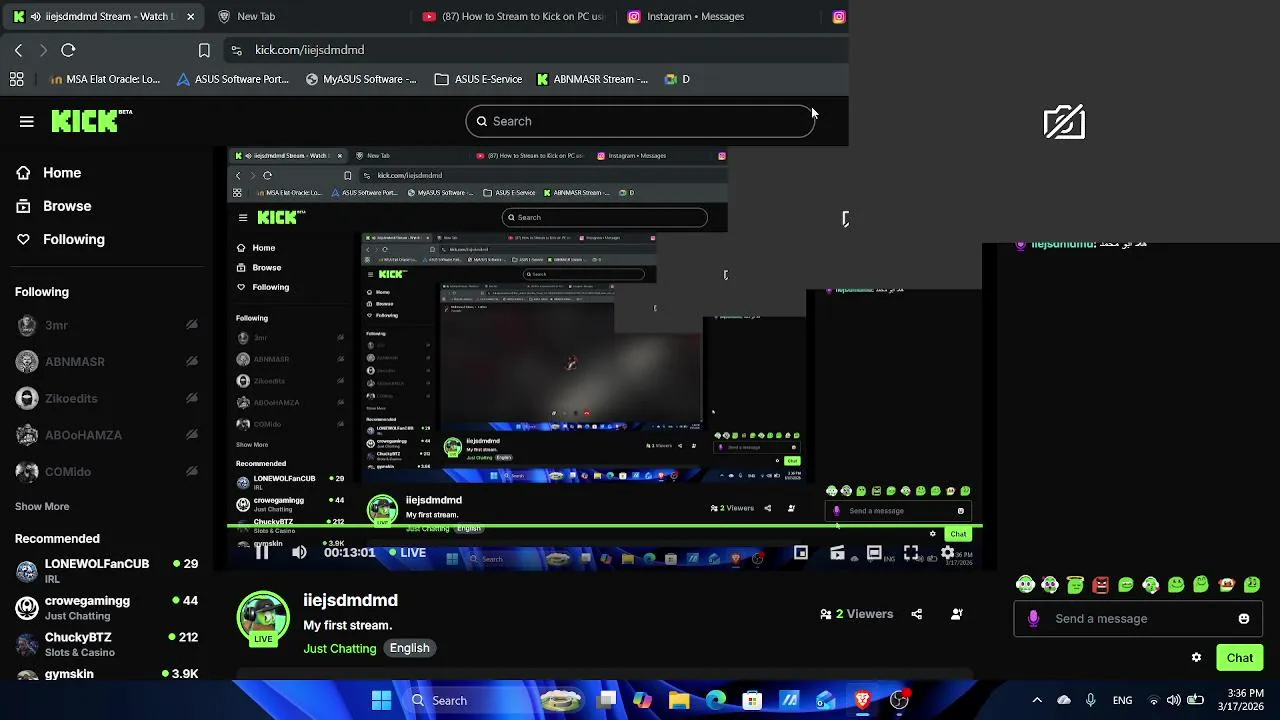Click the English language tag

click(x=409, y=648)
